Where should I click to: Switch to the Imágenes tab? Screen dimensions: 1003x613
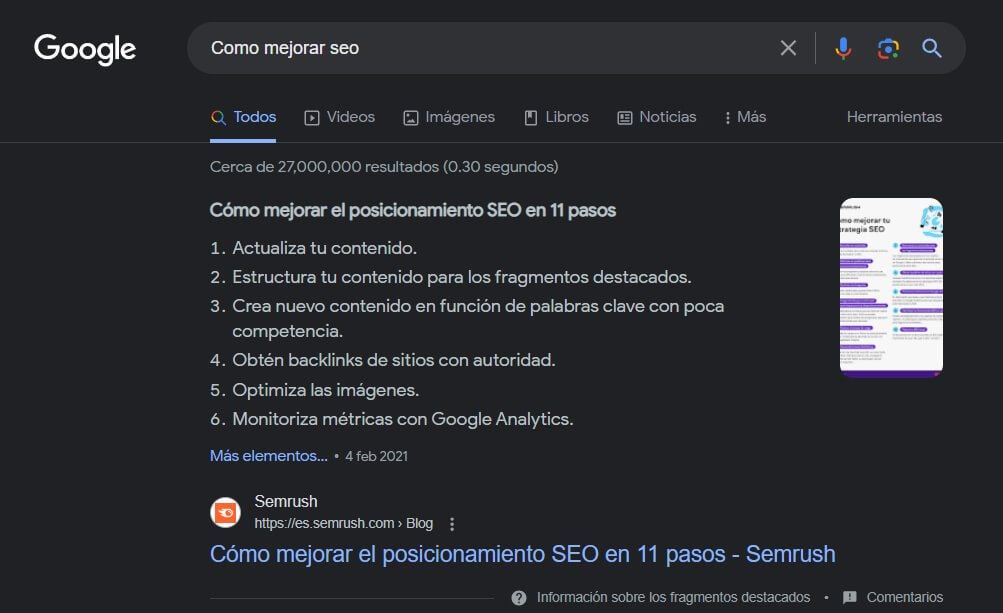[449, 117]
